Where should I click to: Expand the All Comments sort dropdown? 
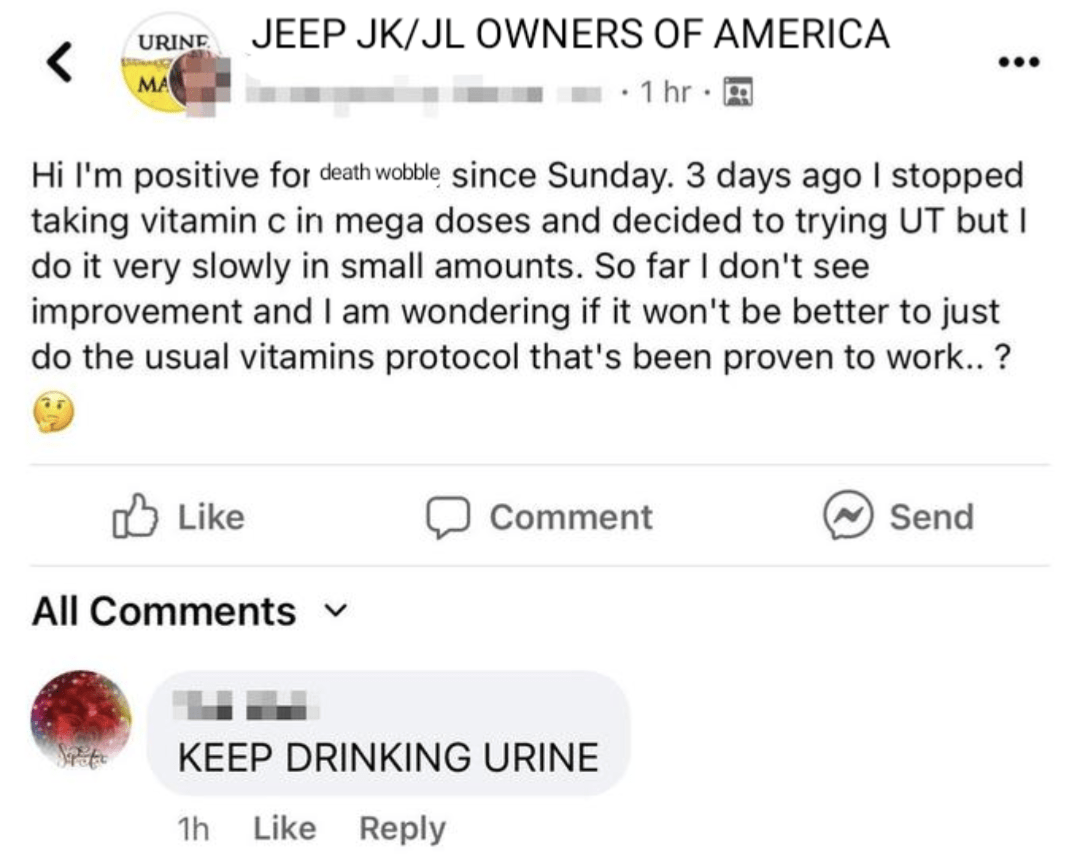tap(191, 611)
